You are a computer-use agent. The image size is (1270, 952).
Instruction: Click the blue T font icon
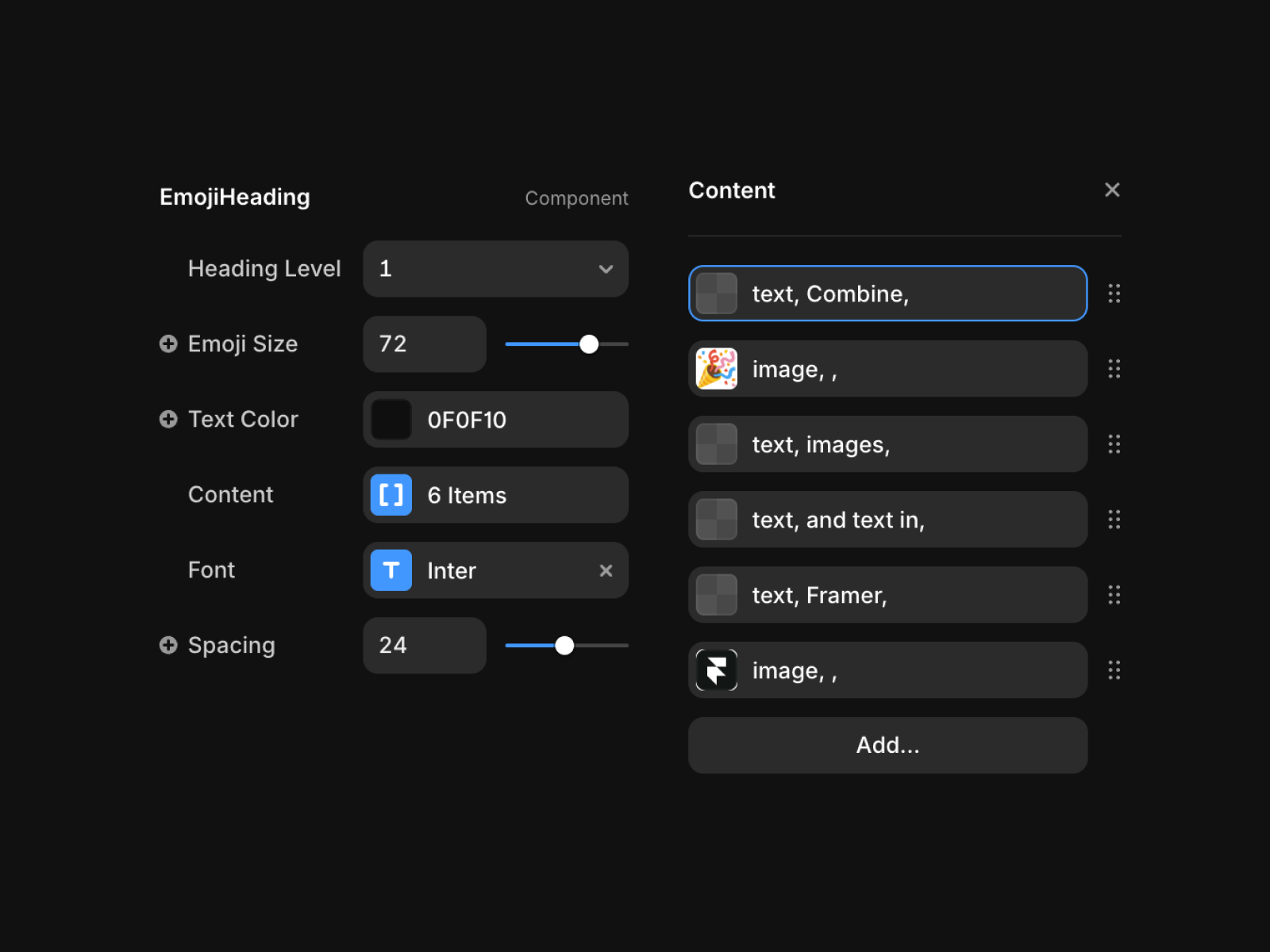pos(391,570)
